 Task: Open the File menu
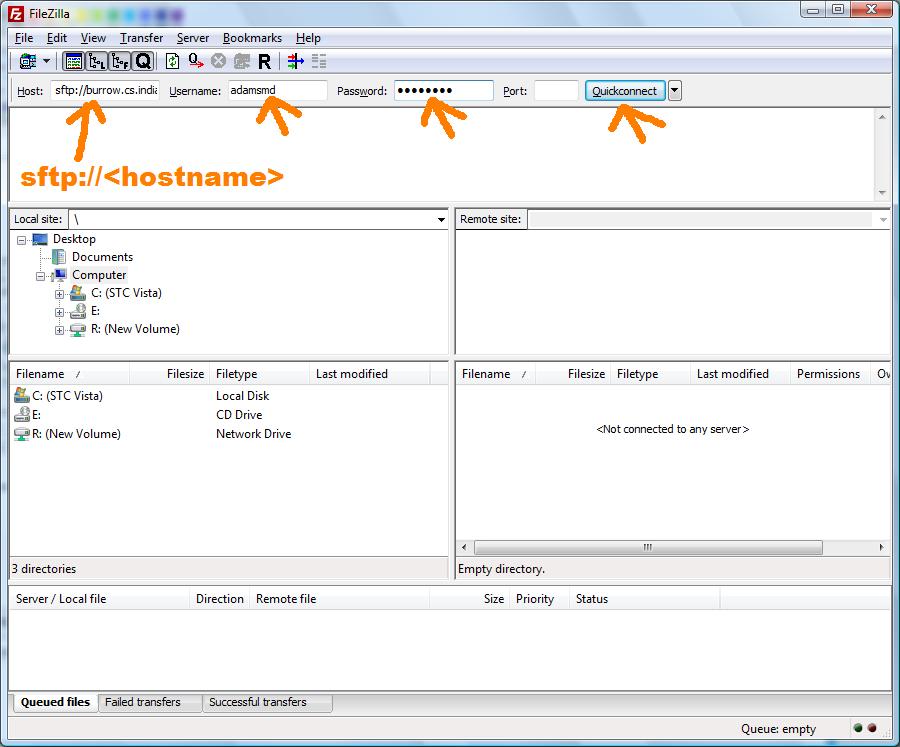tap(24, 38)
